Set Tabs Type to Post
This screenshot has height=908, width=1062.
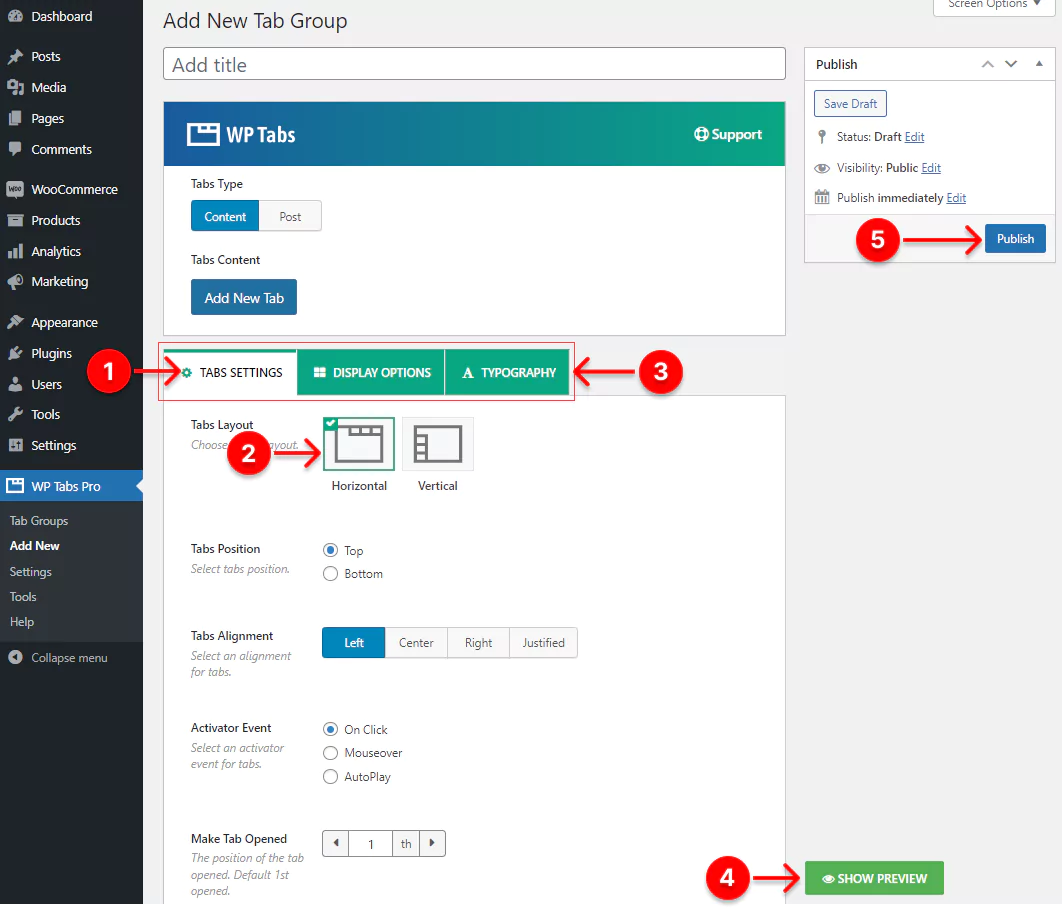tap(290, 217)
